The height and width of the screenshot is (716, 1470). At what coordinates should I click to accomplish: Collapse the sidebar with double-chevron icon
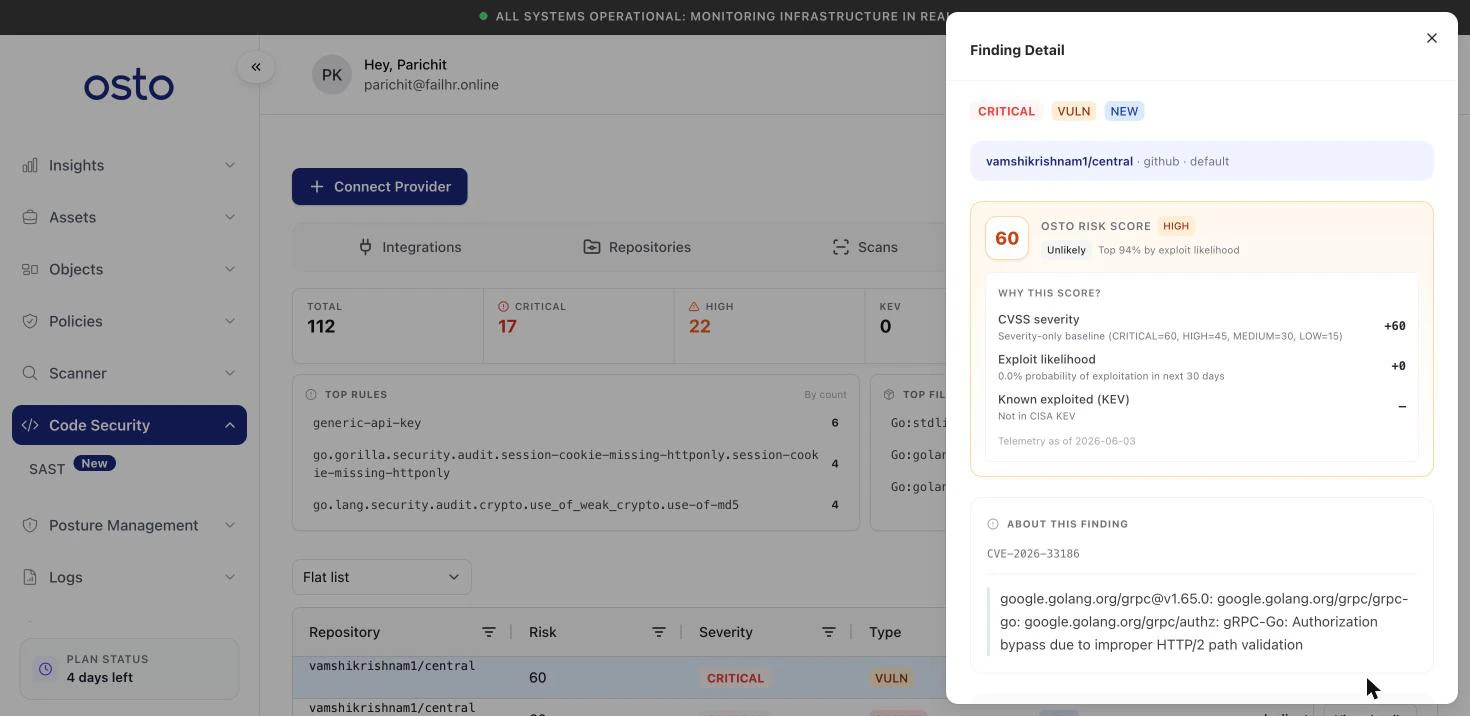click(256, 67)
